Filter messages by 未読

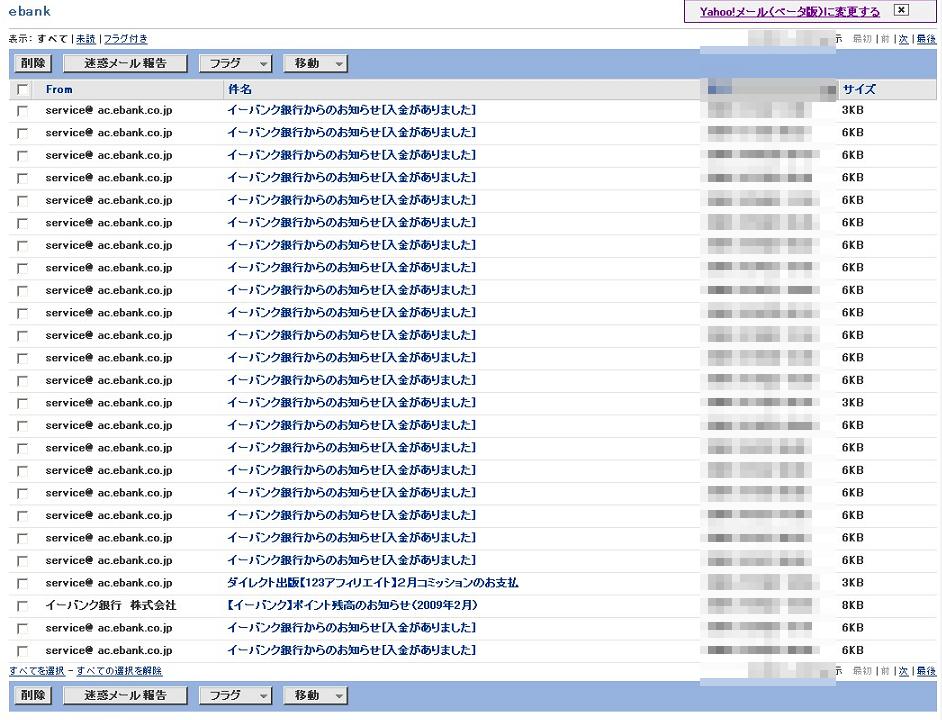tap(86, 38)
